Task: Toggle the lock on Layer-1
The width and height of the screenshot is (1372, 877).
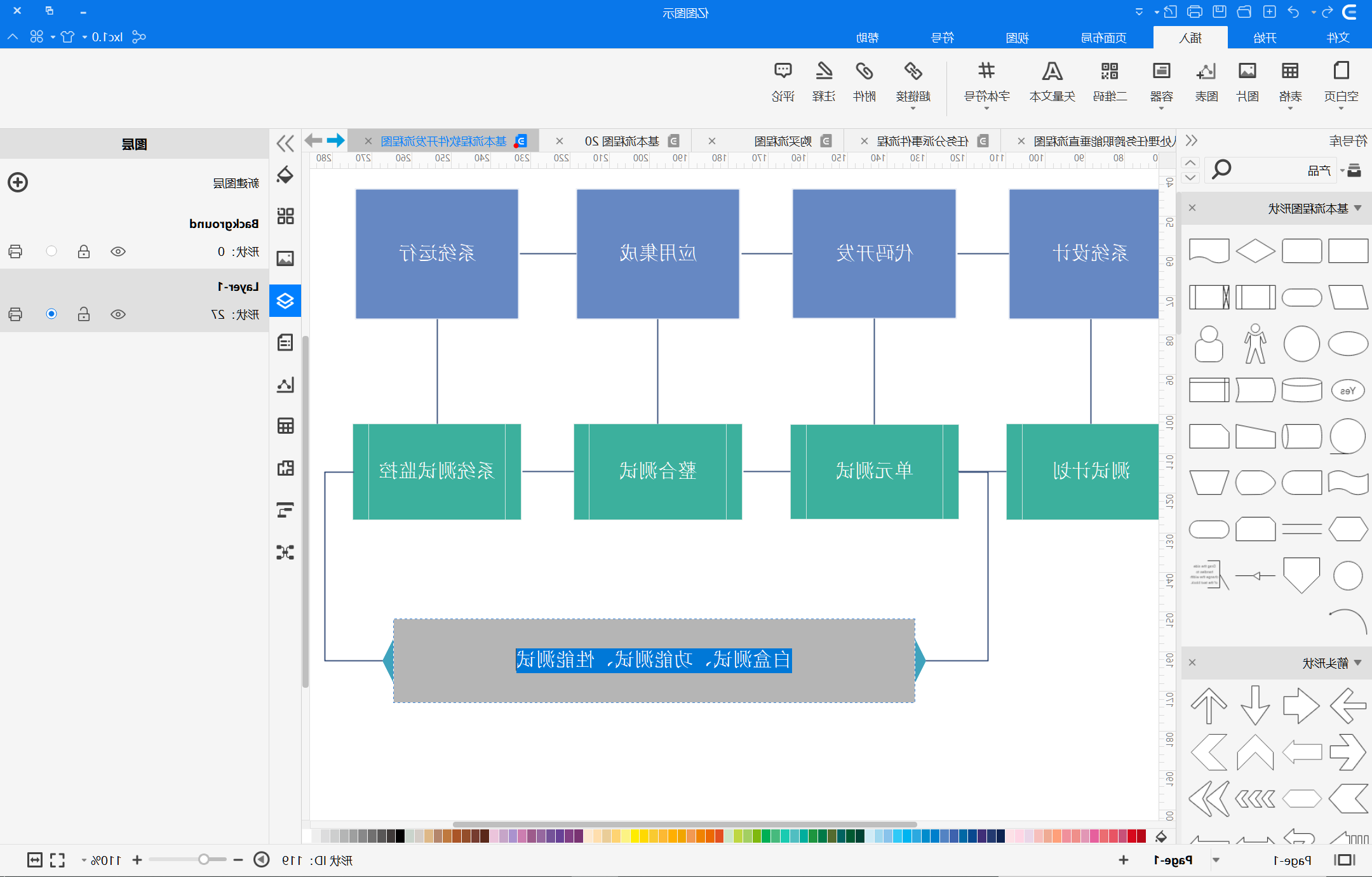Action: click(x=84, y=314)
